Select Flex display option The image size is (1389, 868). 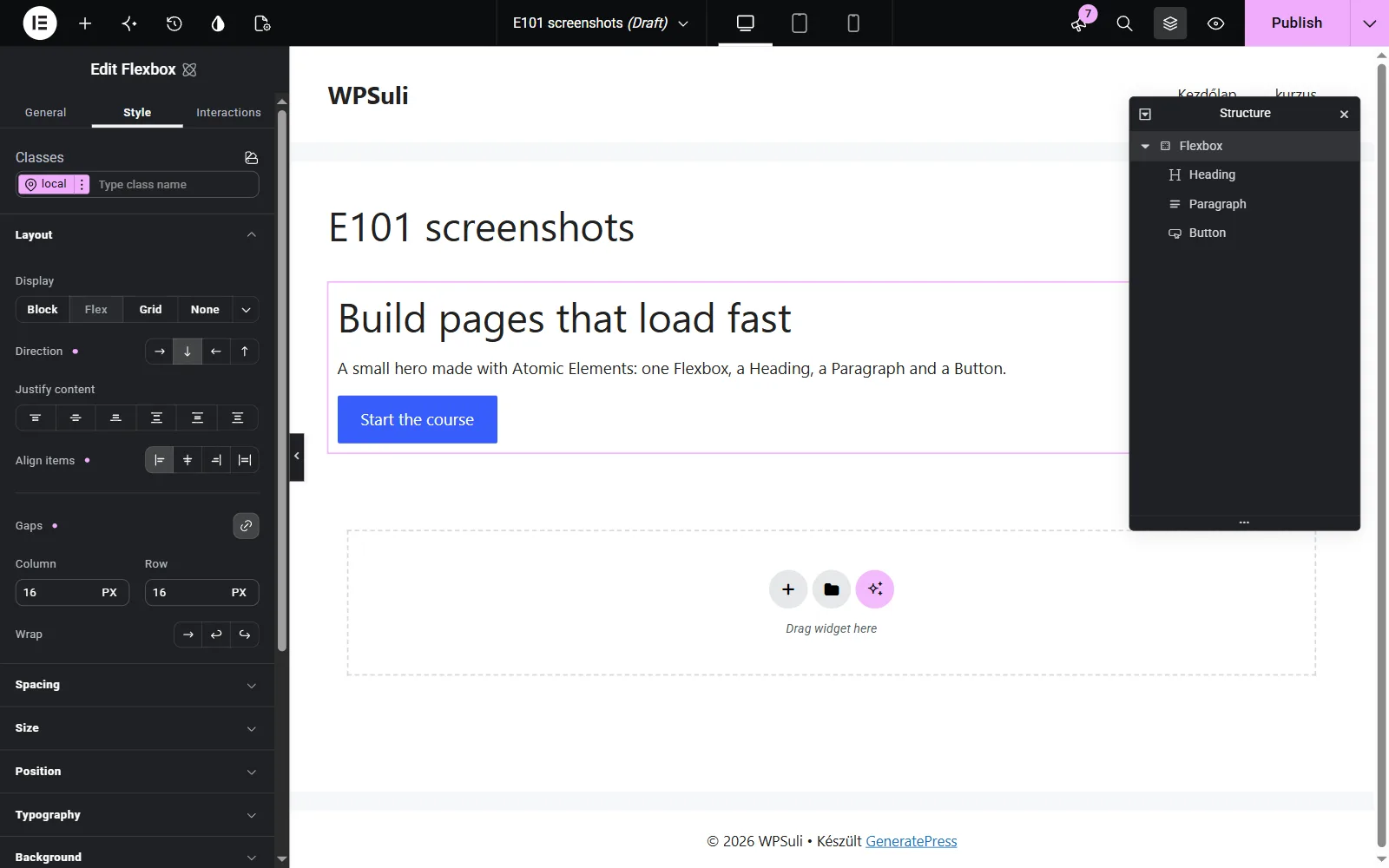[x=96, y=310]
